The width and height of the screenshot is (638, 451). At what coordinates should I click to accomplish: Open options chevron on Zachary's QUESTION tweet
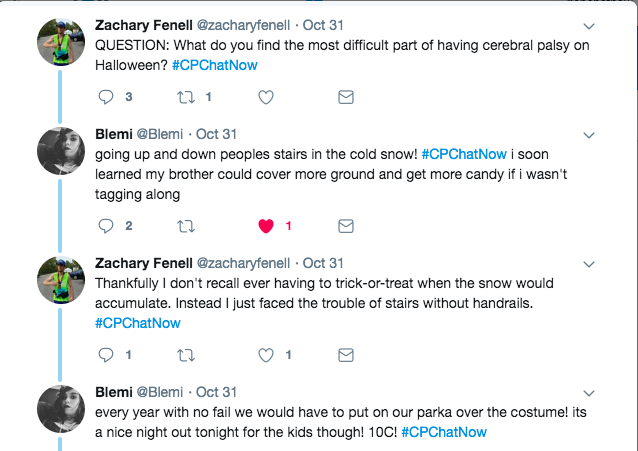pyautogui.click(x=591, y=23)
